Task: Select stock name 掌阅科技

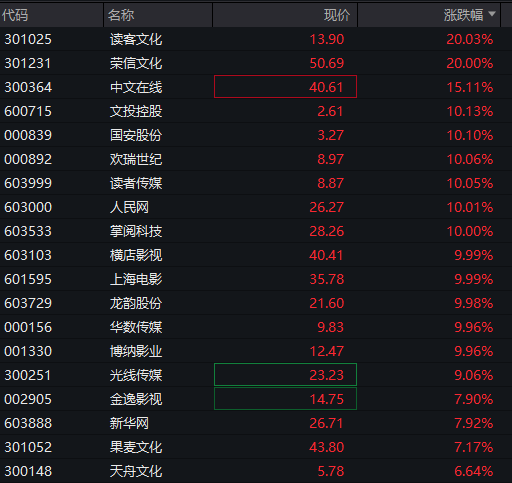Action: 136,231
